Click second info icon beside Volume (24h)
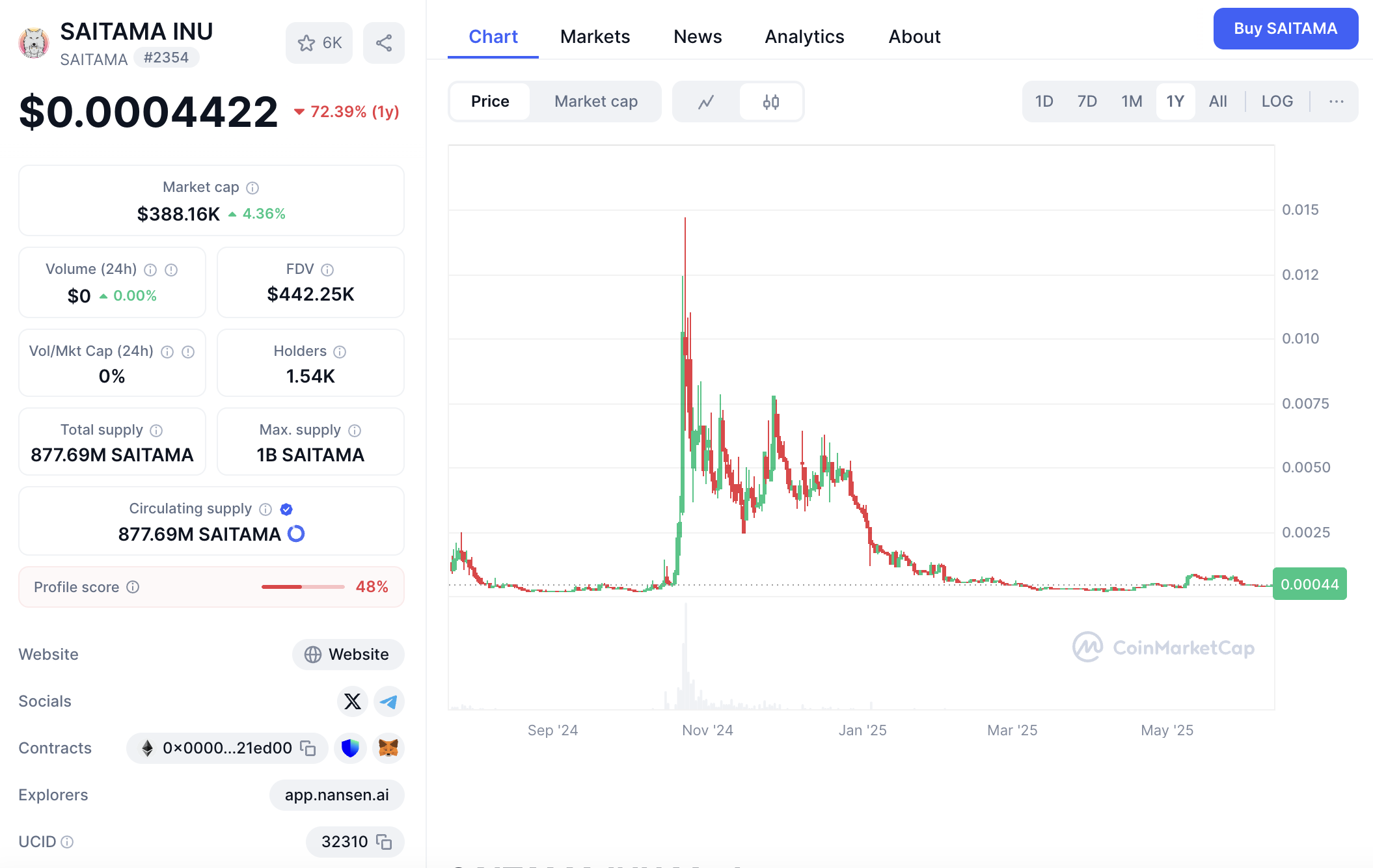This screenshot has width=1373, height=868. 171,270
